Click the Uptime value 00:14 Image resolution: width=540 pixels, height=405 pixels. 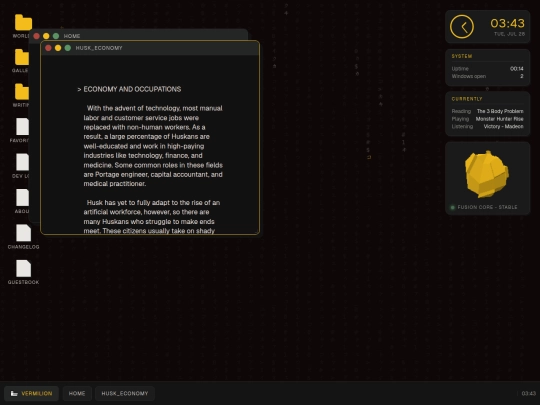click(x=517, y=69)
